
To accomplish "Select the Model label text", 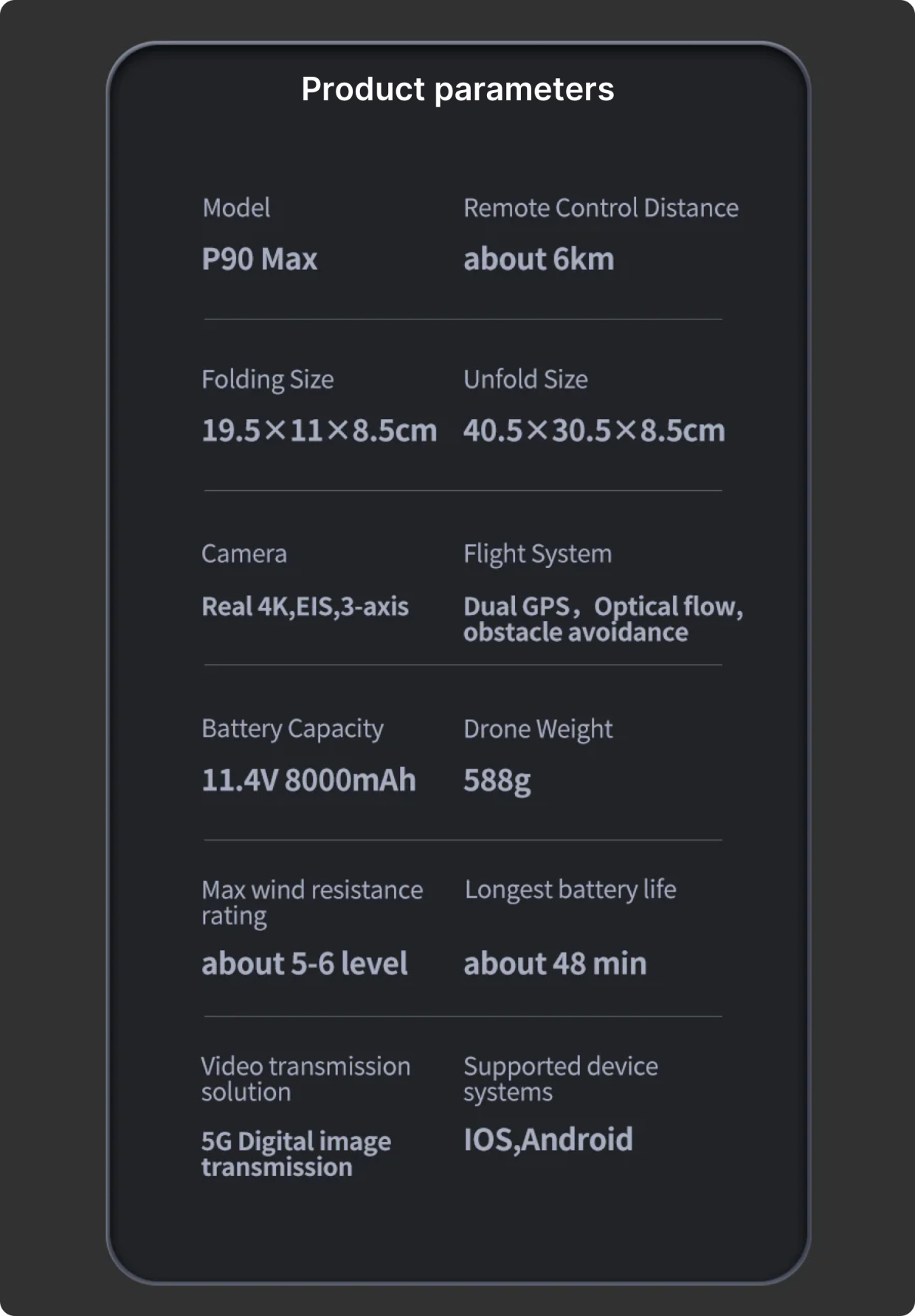I will [x=236, y=208].
